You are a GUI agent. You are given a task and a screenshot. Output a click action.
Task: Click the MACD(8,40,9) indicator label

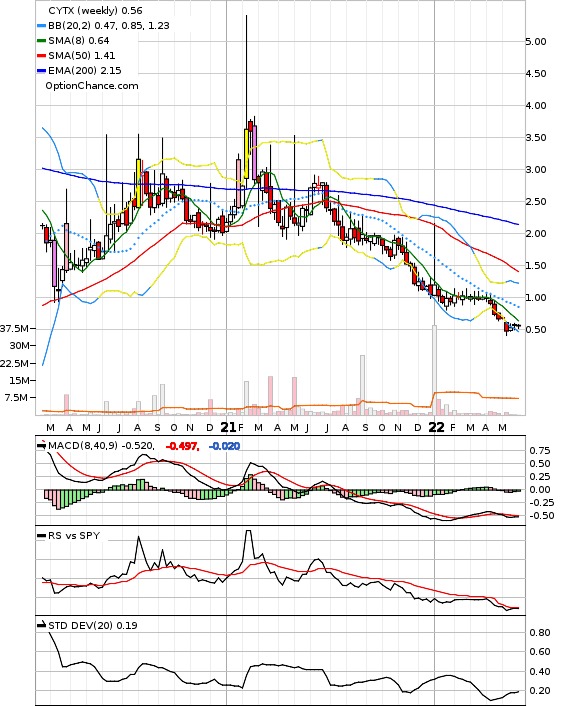82,446
